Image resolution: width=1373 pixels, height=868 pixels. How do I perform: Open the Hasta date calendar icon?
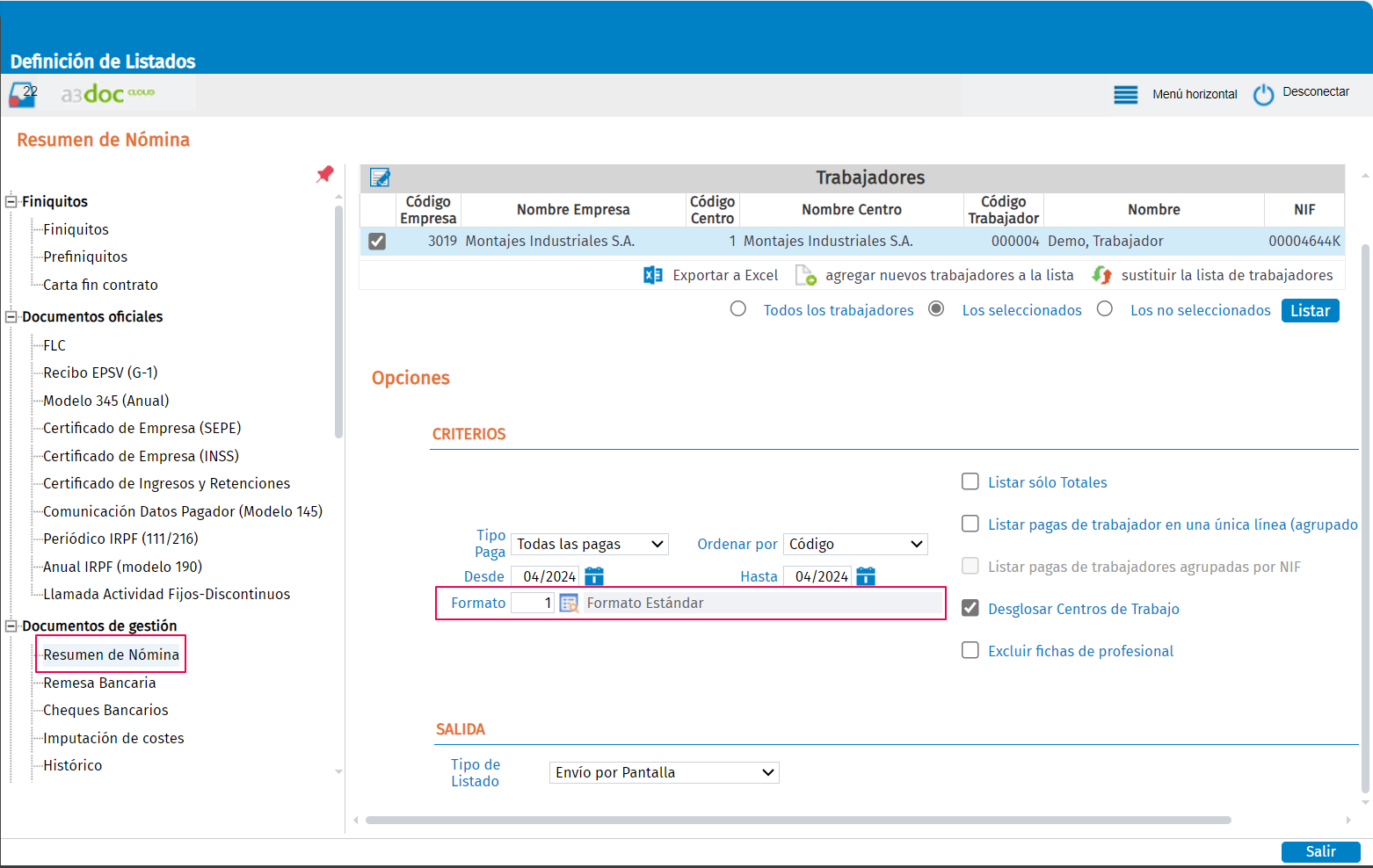pyautogui.click(x=866, y=576)
